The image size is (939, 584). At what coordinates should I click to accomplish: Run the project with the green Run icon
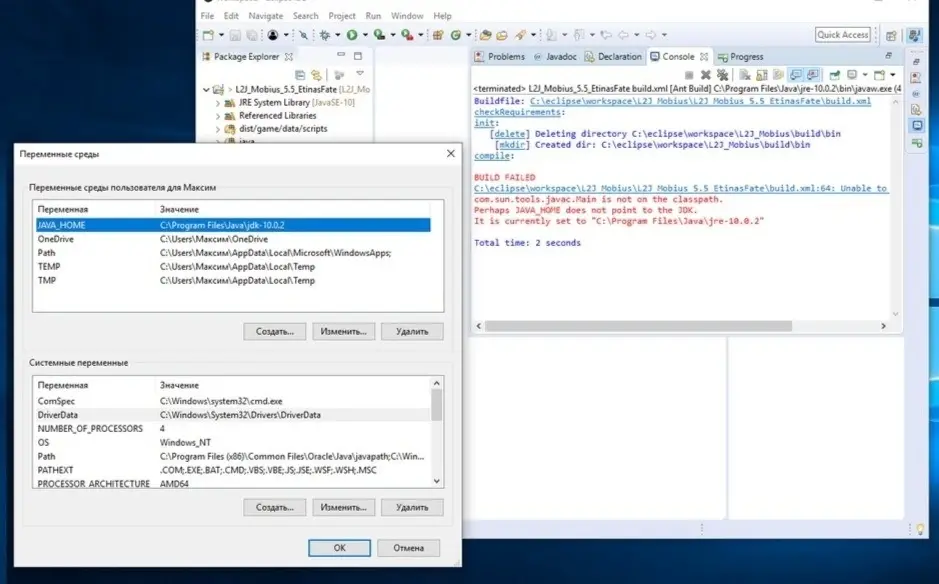click(x=352, y=35)
